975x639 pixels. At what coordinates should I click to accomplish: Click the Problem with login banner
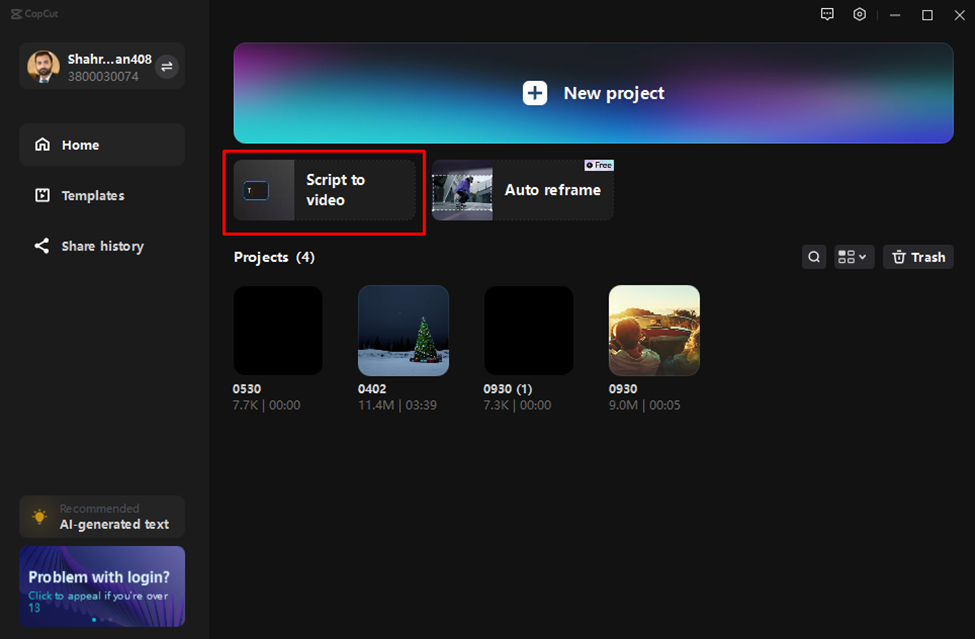pyautogui.click(x=102, y=586)
